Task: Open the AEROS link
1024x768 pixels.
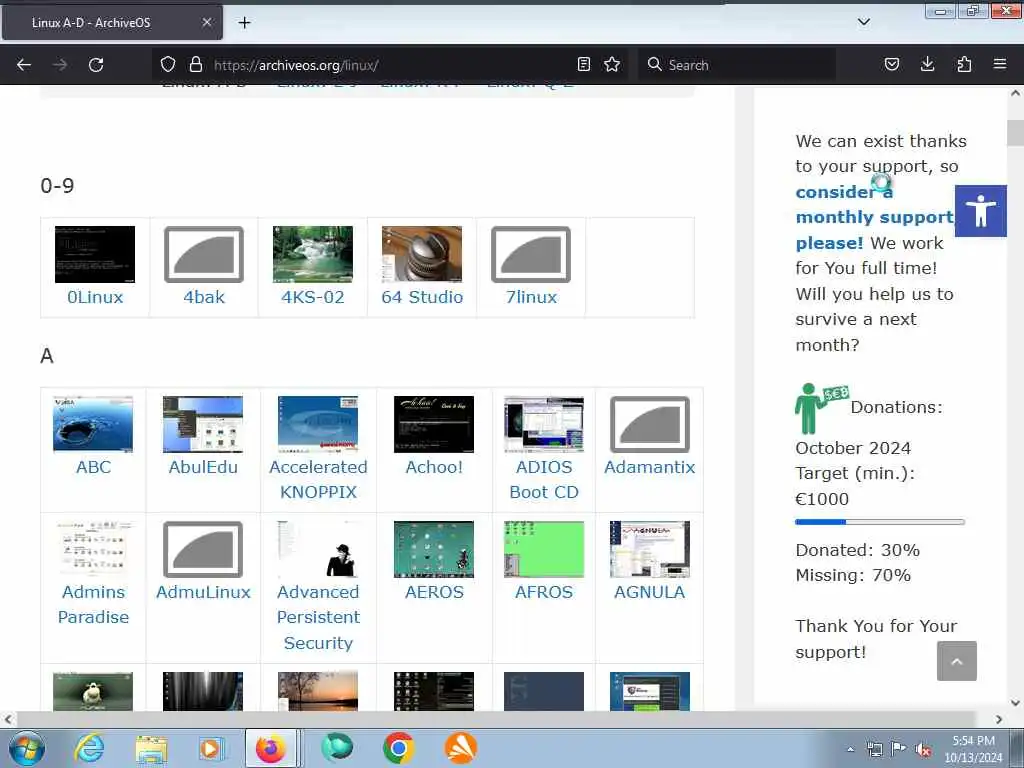Action: pyautogui.click(x=434, y=592)
